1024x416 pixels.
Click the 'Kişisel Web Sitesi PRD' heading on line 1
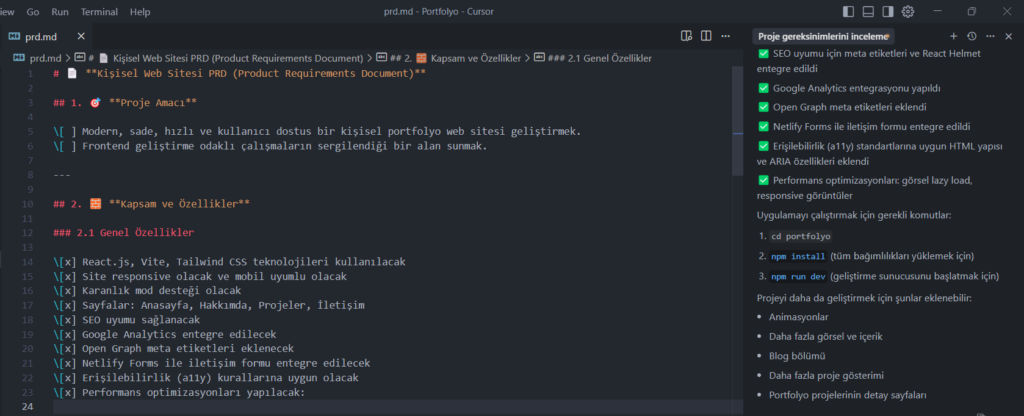pyautogui.click(x=255, y=73)
